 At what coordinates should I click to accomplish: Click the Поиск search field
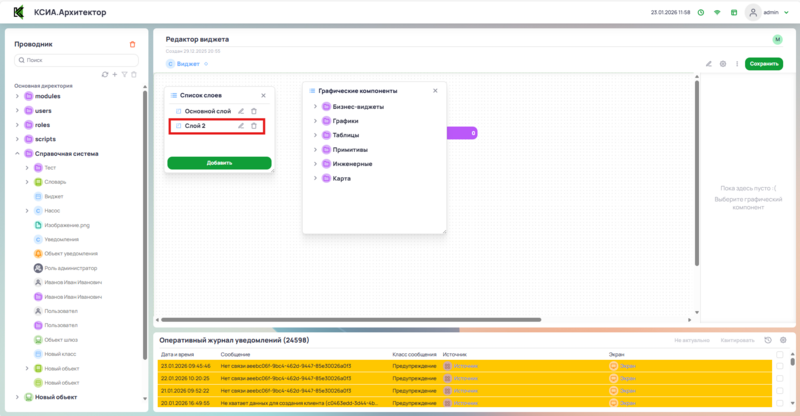click(76, 60)
